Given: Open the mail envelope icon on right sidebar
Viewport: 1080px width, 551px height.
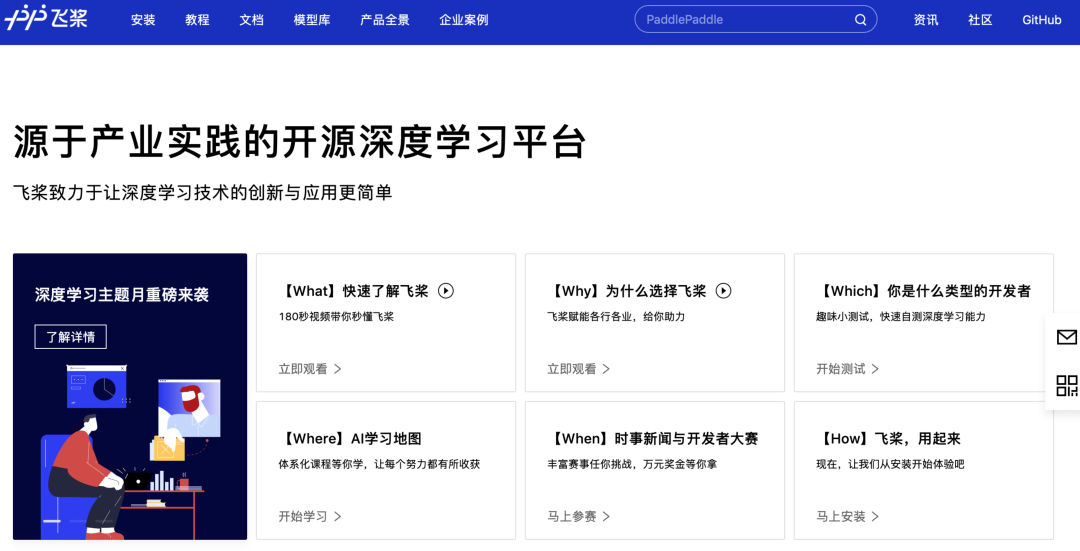Looking at the screenshot, I should pos(1066,337).
